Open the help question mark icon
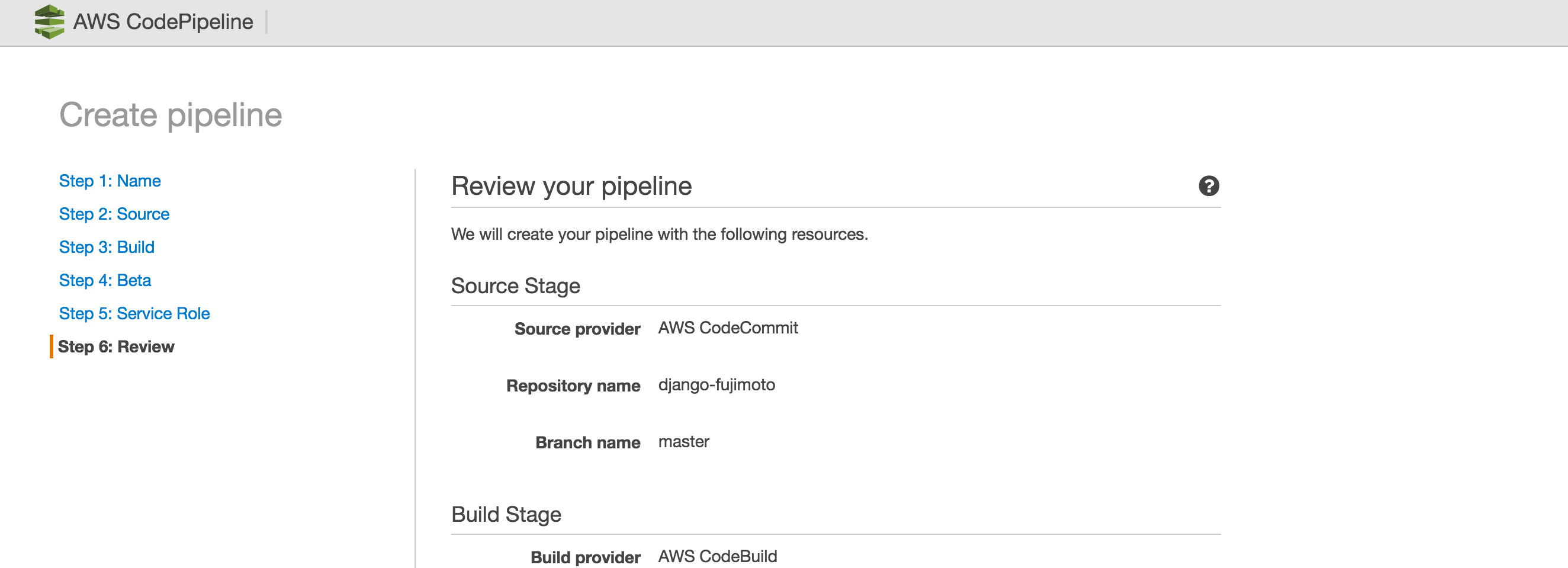The height and width of the screenshot is (568, 1568). coord(1210,187)
